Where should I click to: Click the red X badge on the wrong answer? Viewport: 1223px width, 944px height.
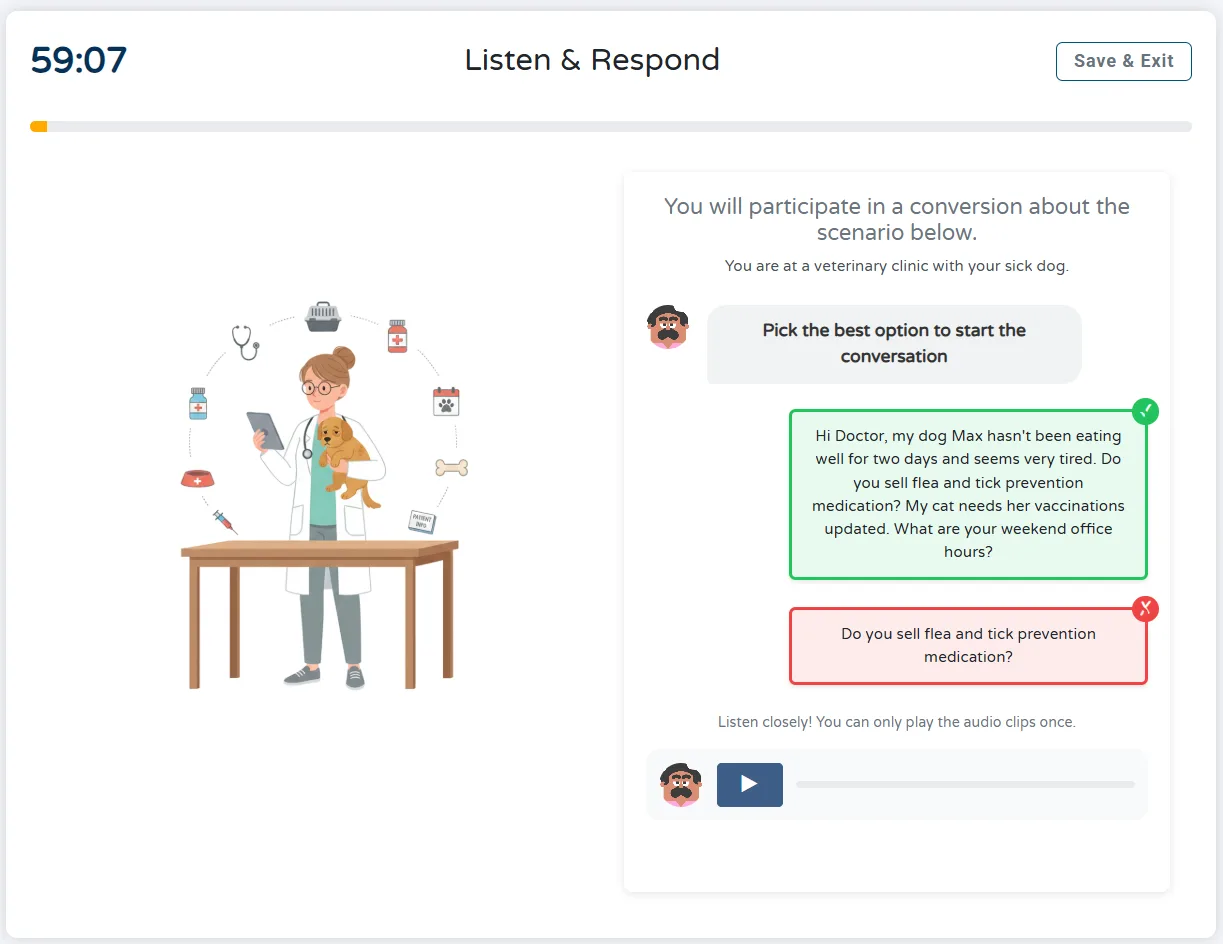tap(1145, 609)
